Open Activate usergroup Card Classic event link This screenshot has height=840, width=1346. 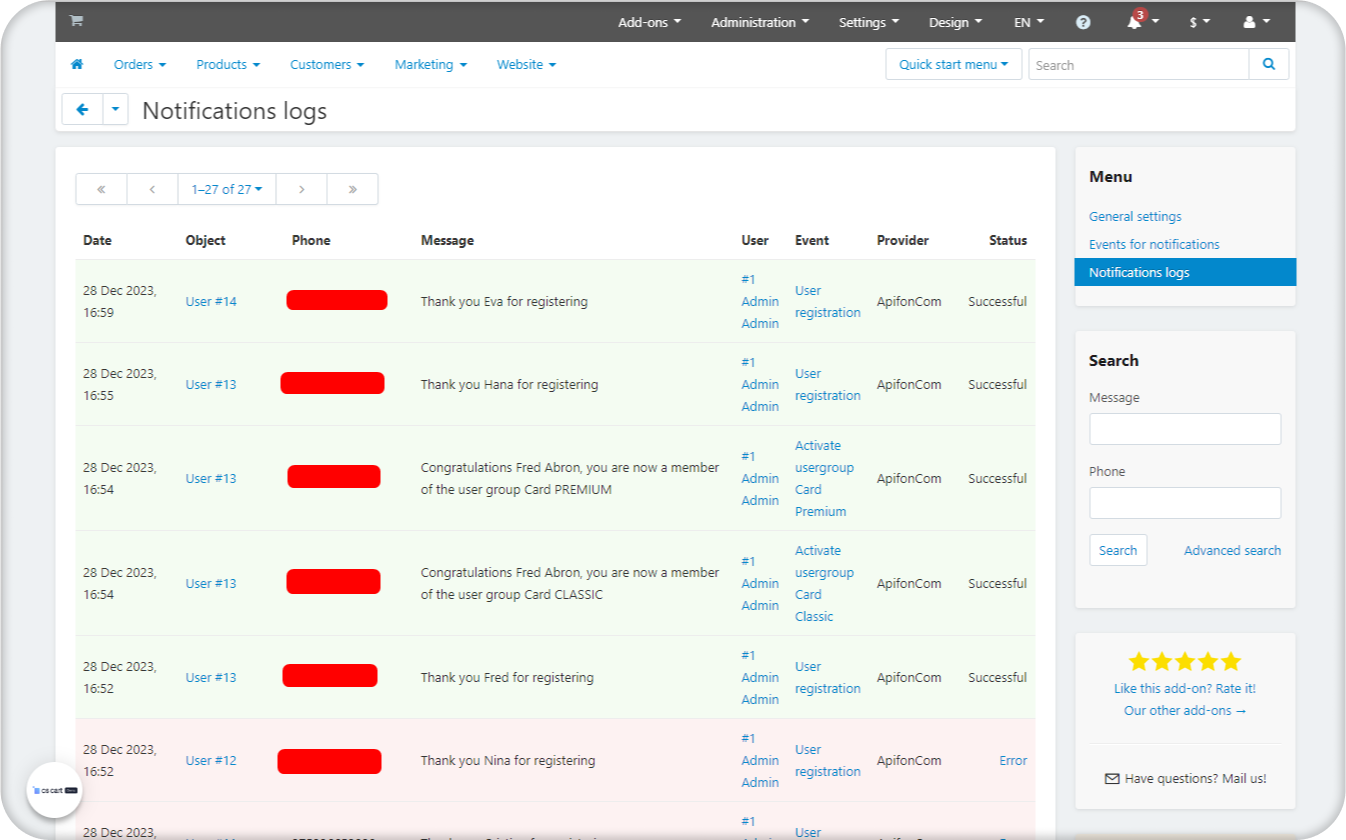[x=824, y=583]
